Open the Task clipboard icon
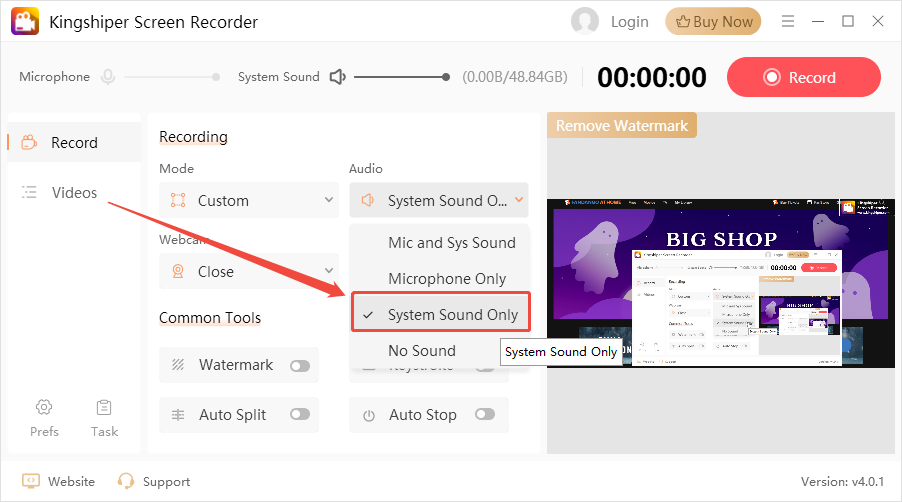902x502 pixels. tap(104, 407)
